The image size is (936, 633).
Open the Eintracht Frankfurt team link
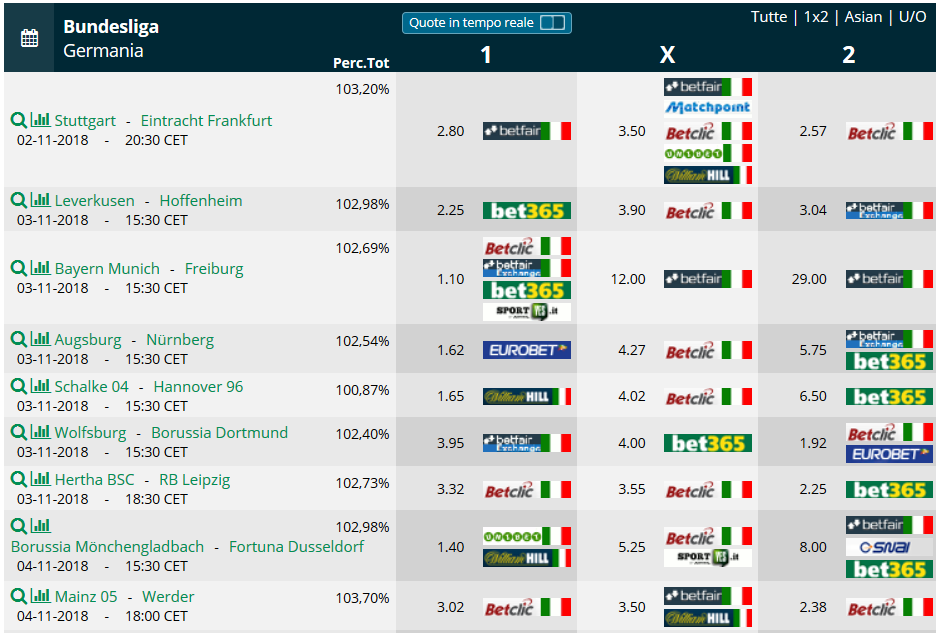pyautogui.click(x=207, y=121)
